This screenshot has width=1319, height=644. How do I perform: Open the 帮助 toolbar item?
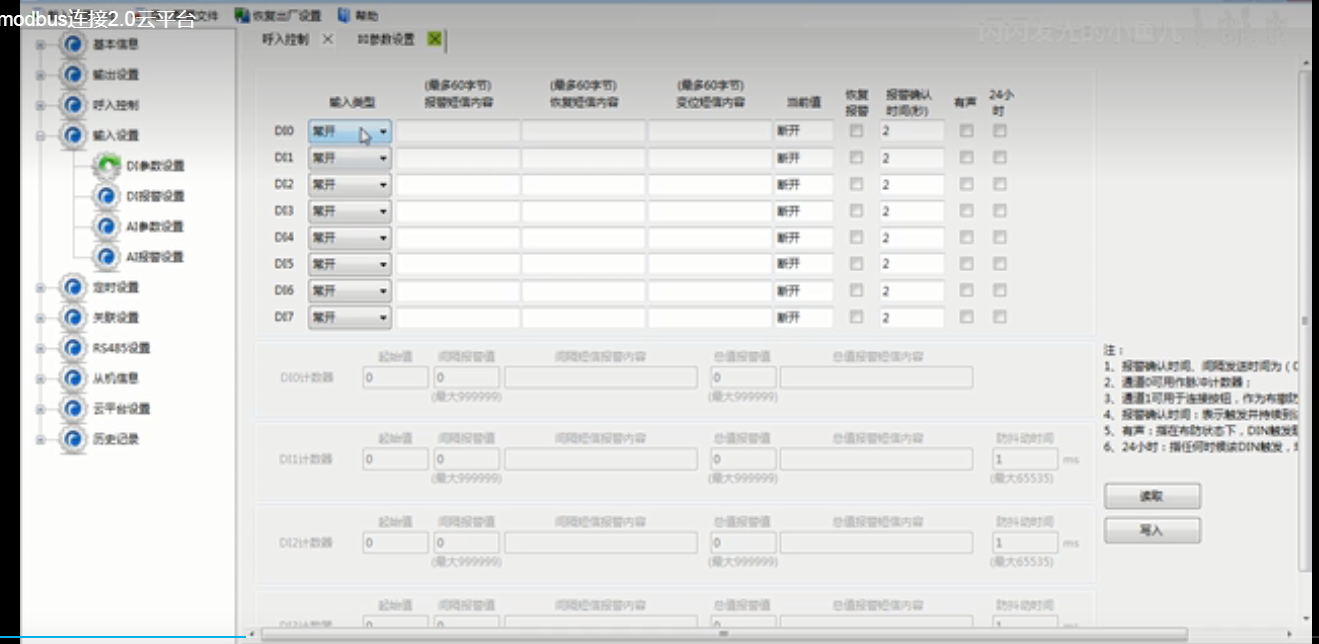(344, 15)
